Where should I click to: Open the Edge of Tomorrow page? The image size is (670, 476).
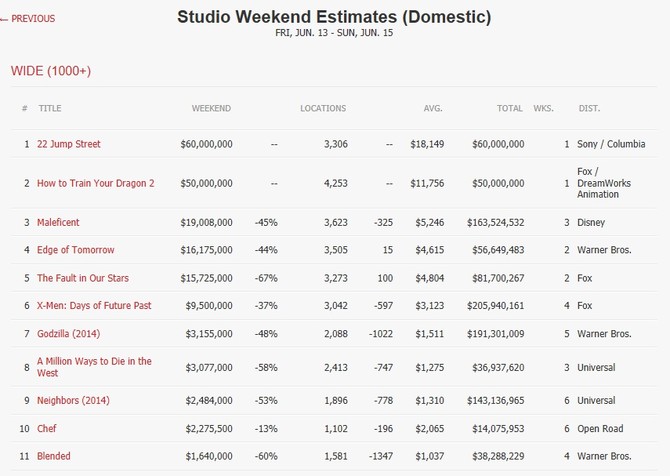[76, 250]
